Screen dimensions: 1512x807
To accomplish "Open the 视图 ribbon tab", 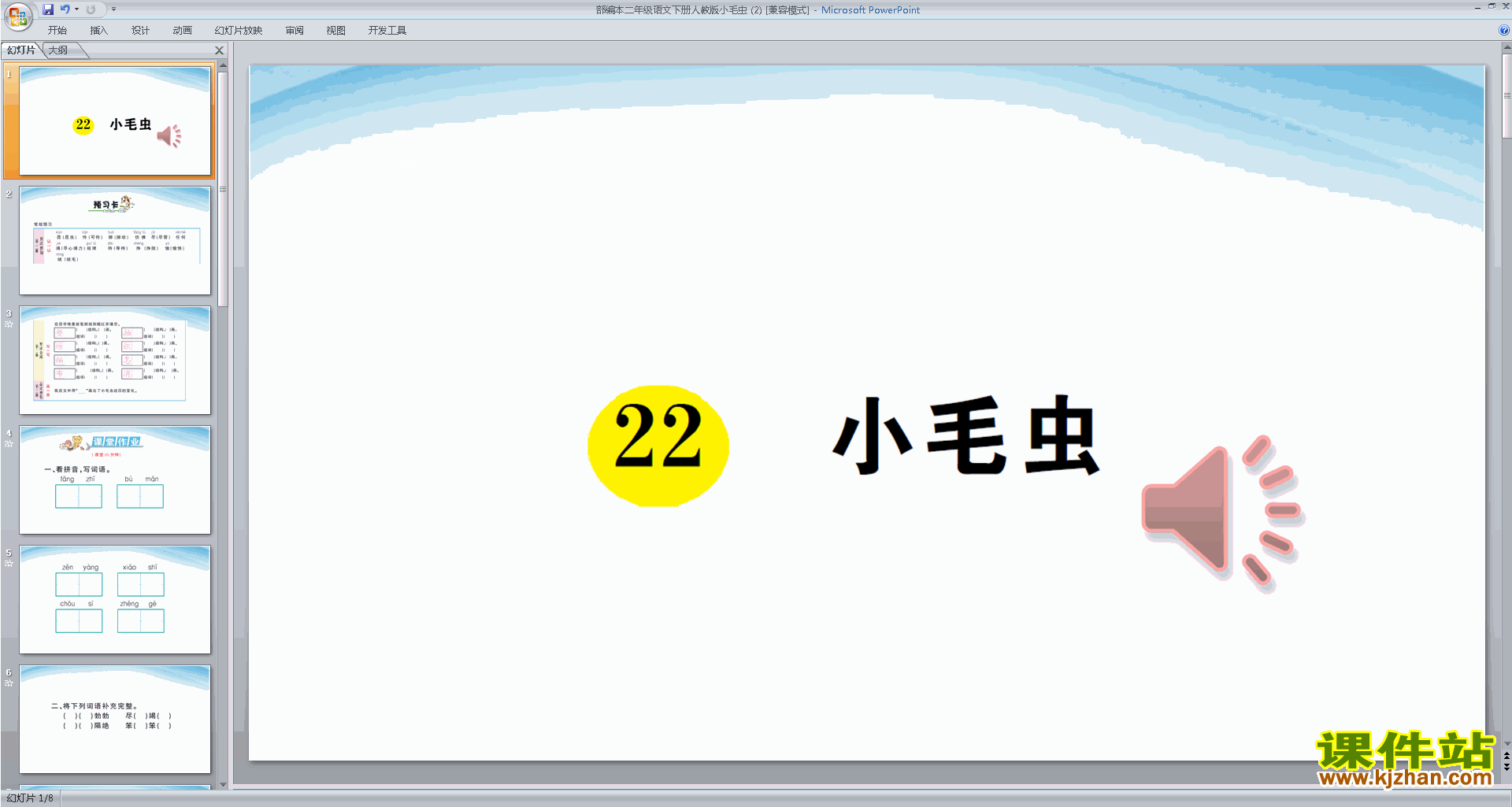I will click(x=335, y=31).
